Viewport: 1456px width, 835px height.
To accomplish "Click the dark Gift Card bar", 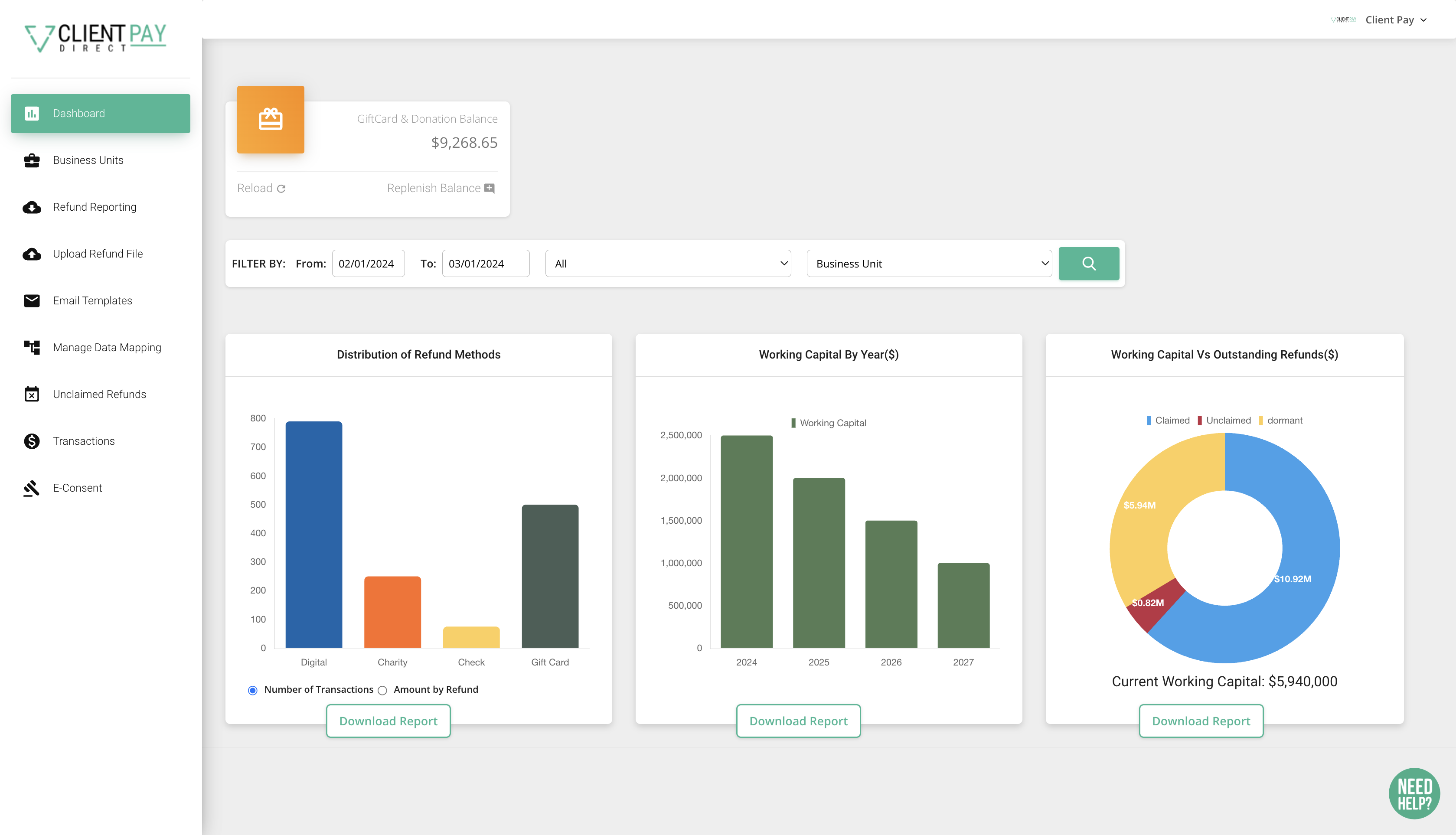I will coord(550,576).
